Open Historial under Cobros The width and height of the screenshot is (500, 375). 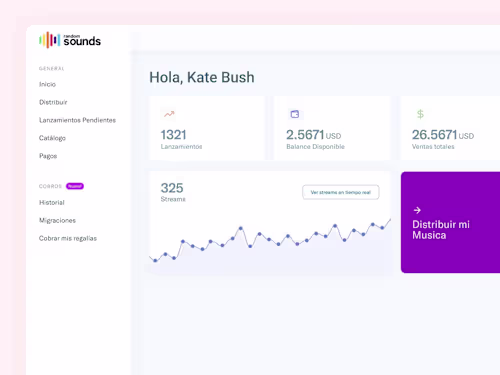52,202
